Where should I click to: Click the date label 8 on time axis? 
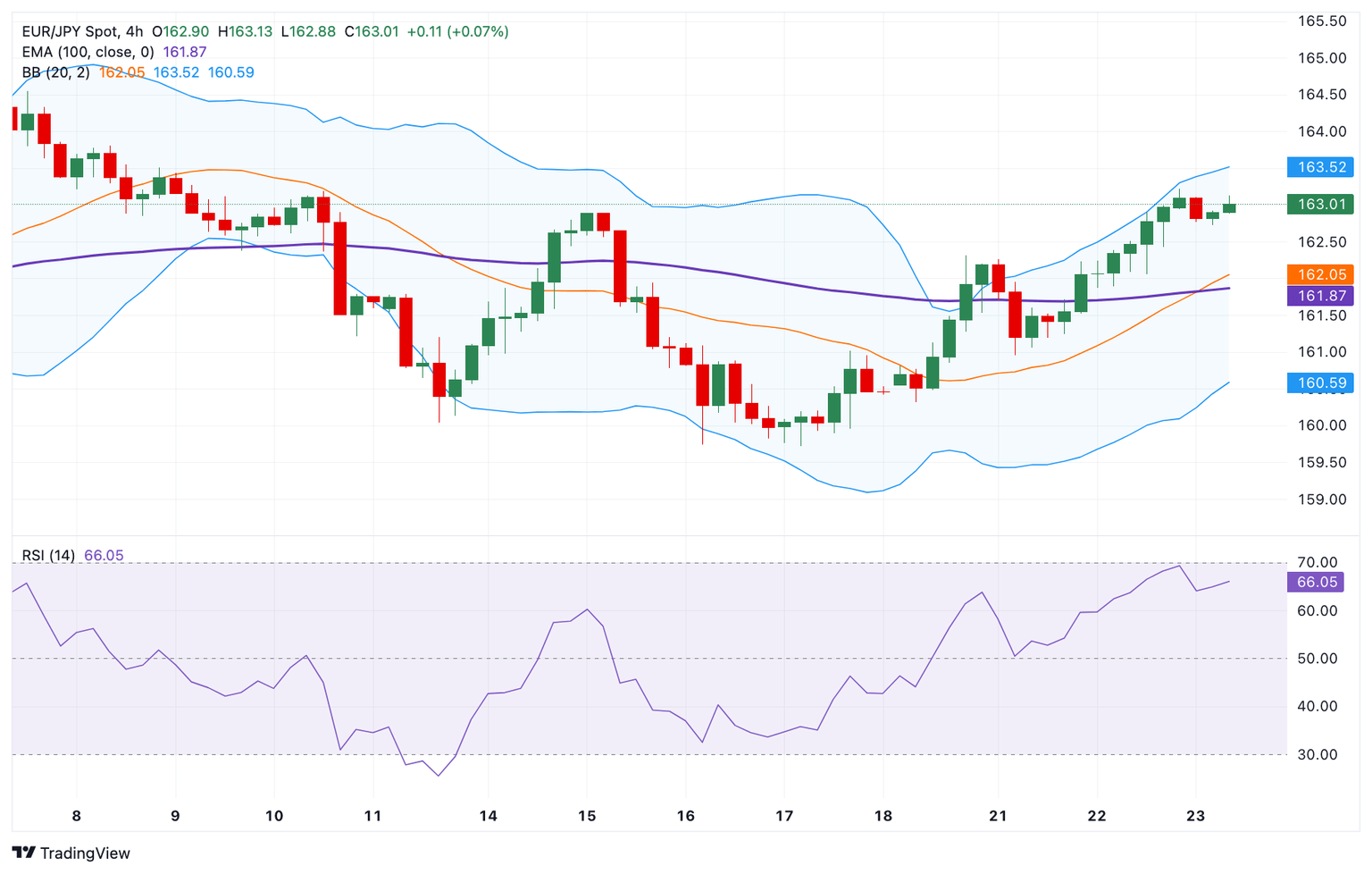click(77, 816)
